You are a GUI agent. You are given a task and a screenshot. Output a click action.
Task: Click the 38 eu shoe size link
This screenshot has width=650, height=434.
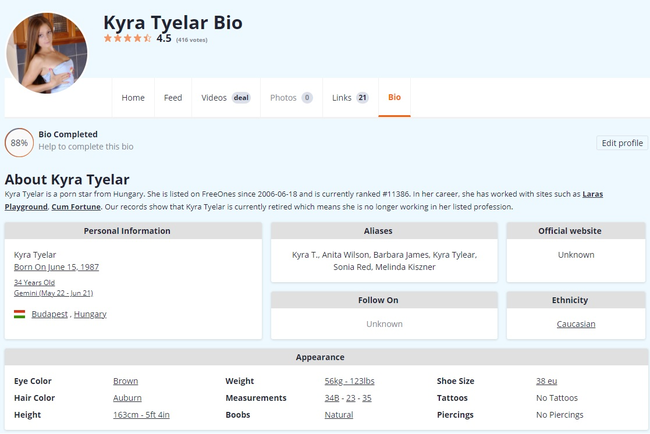[x=546, y=381]
